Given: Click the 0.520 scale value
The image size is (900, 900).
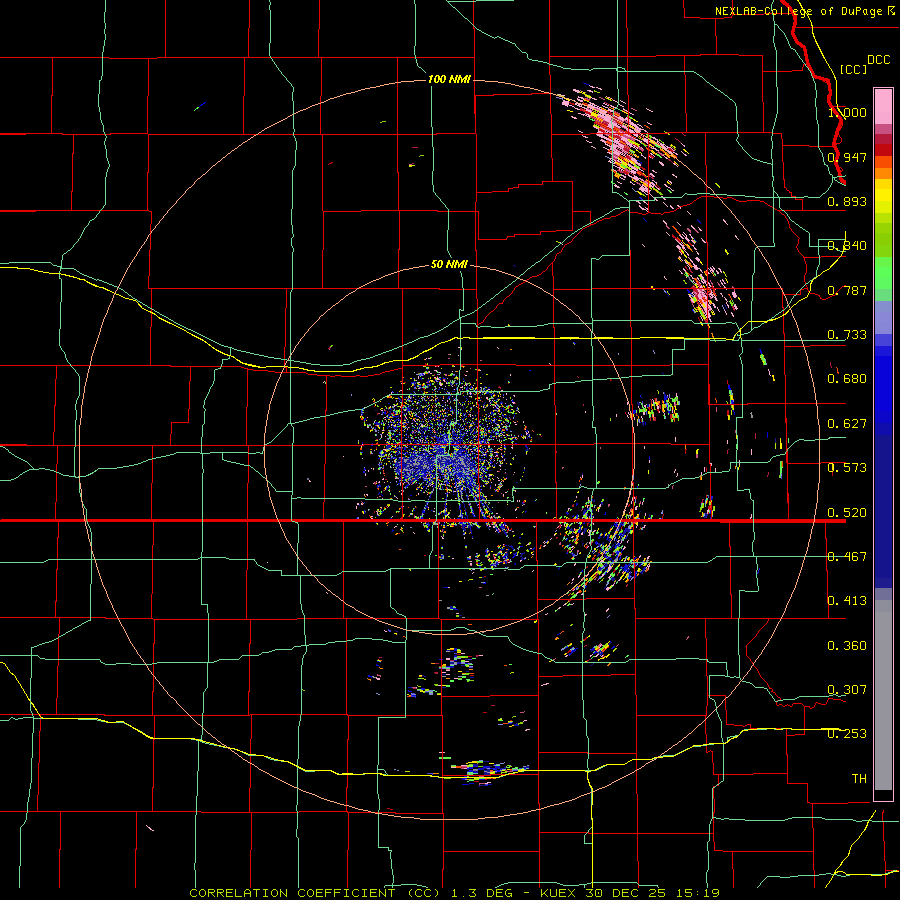Looking at the screenshot, I should point(847,513).
